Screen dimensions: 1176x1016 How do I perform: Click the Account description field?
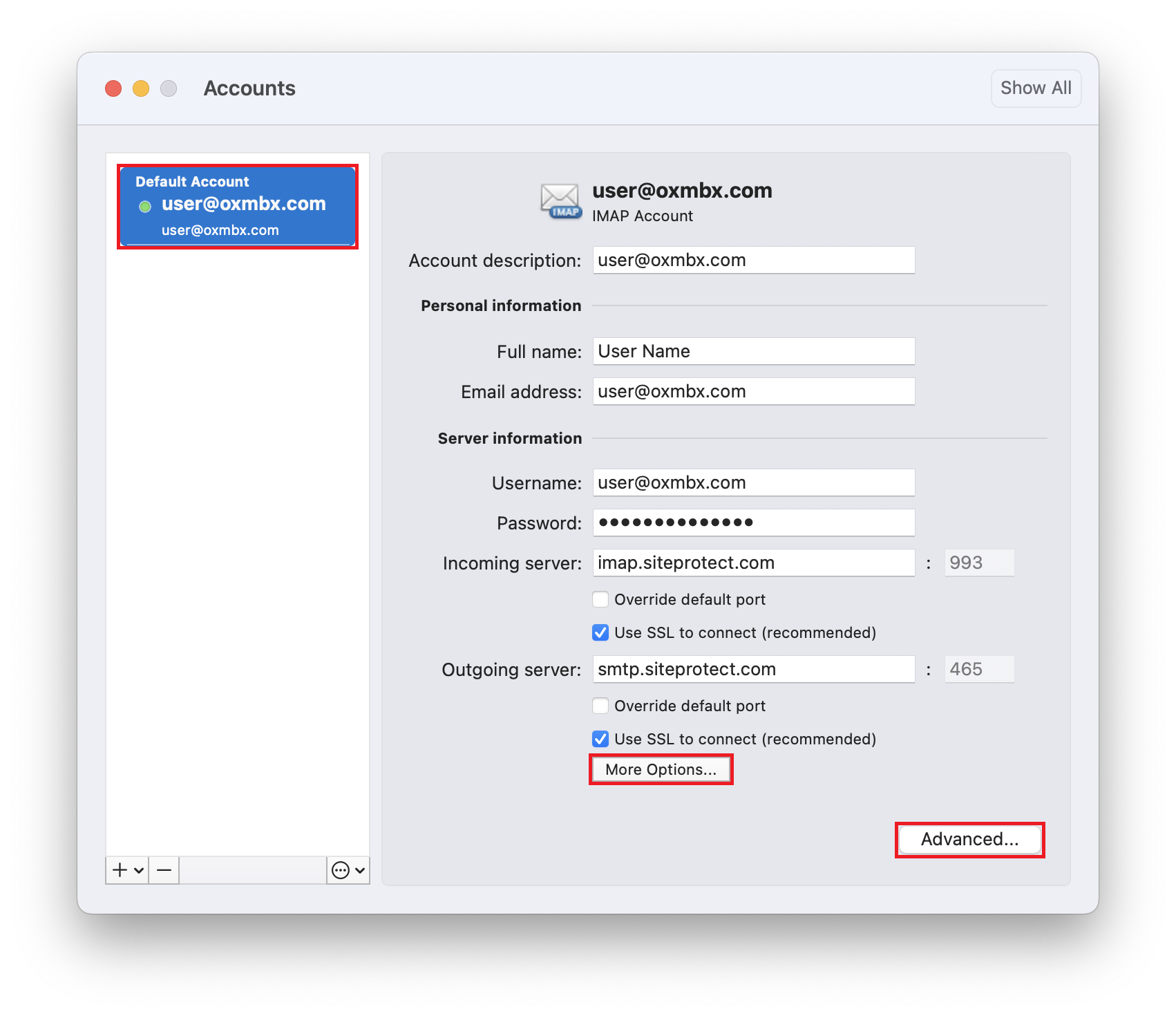[753, 261]
